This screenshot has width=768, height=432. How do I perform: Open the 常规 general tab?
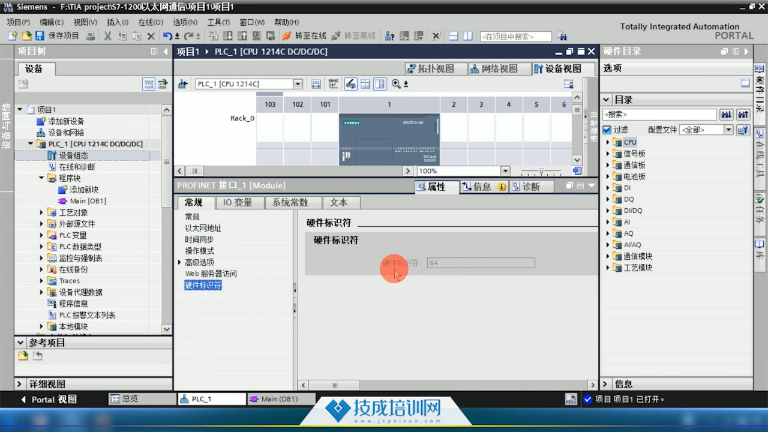[x=193, y=202]
